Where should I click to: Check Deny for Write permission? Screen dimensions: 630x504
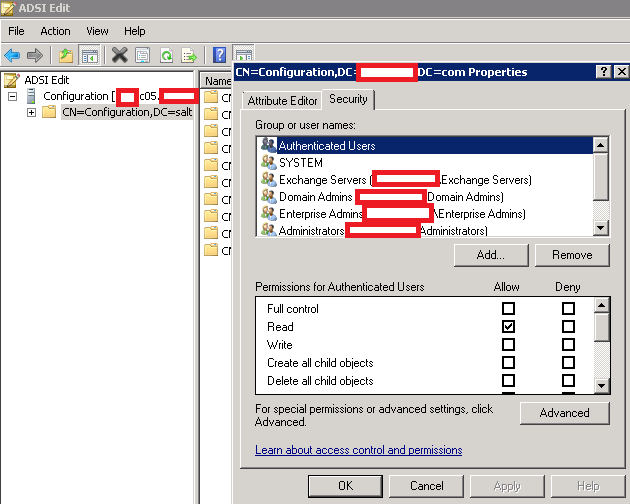[x=568, y=344]
